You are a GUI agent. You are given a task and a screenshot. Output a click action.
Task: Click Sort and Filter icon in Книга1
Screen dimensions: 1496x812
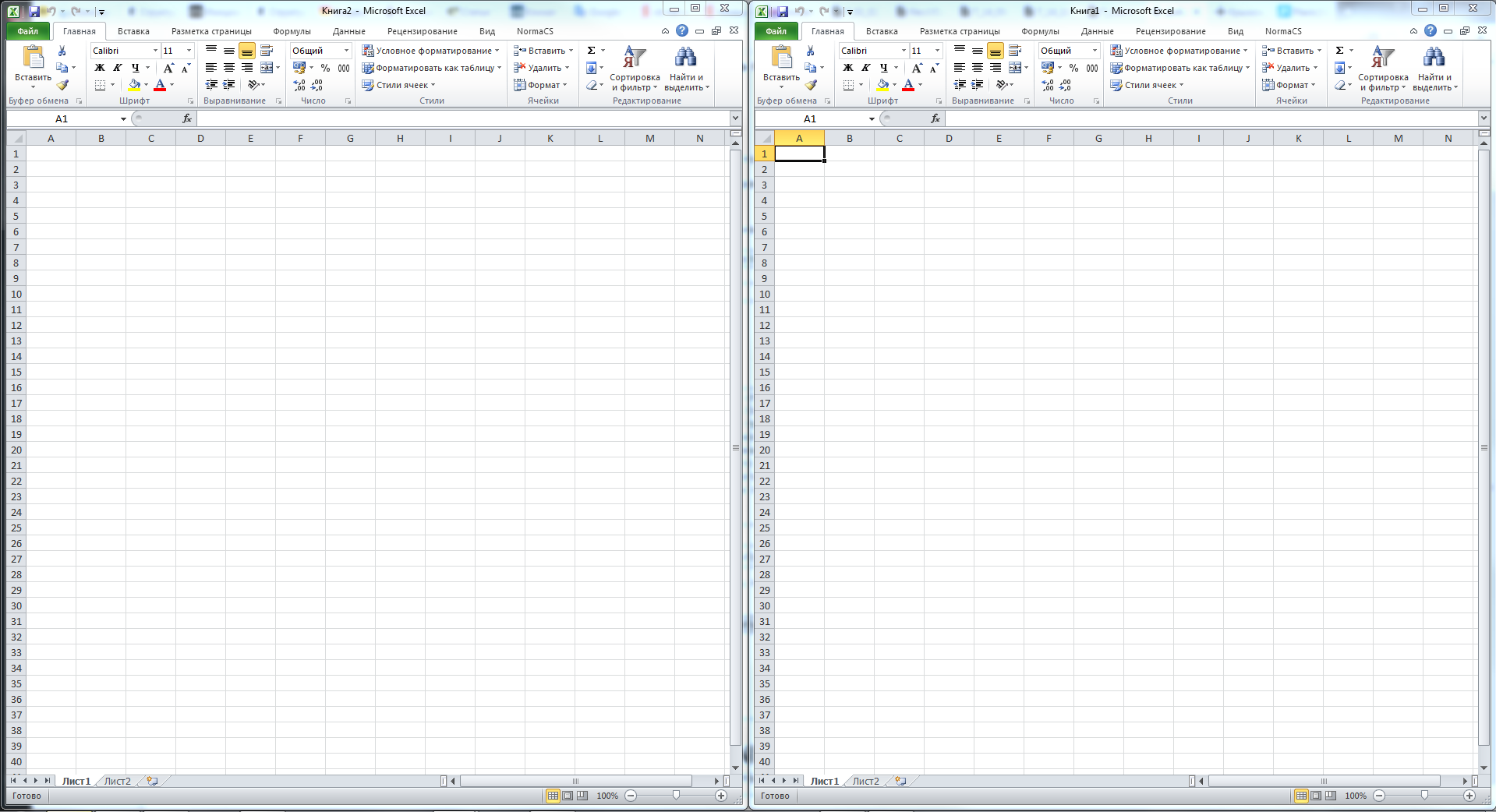pos(1383,58)
